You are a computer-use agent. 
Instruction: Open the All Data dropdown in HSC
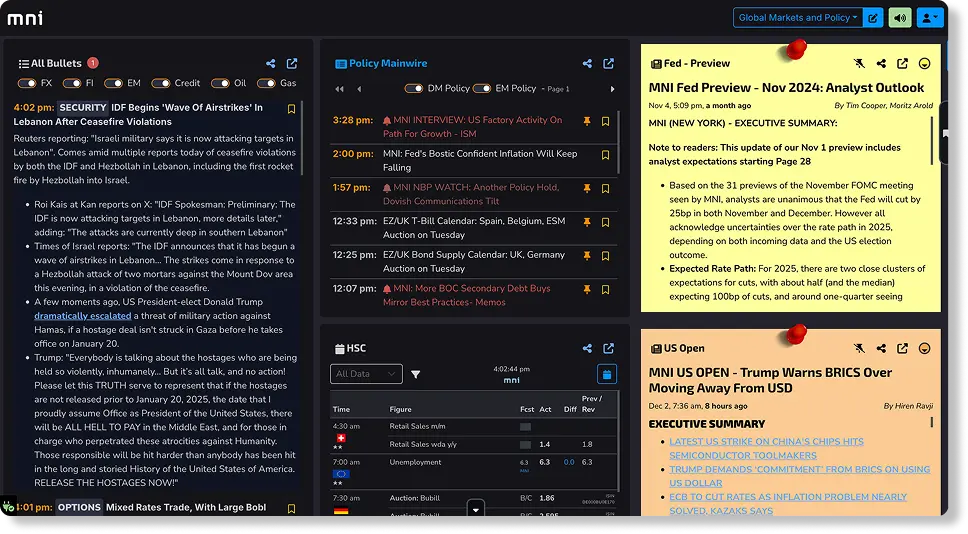point(366,374)
